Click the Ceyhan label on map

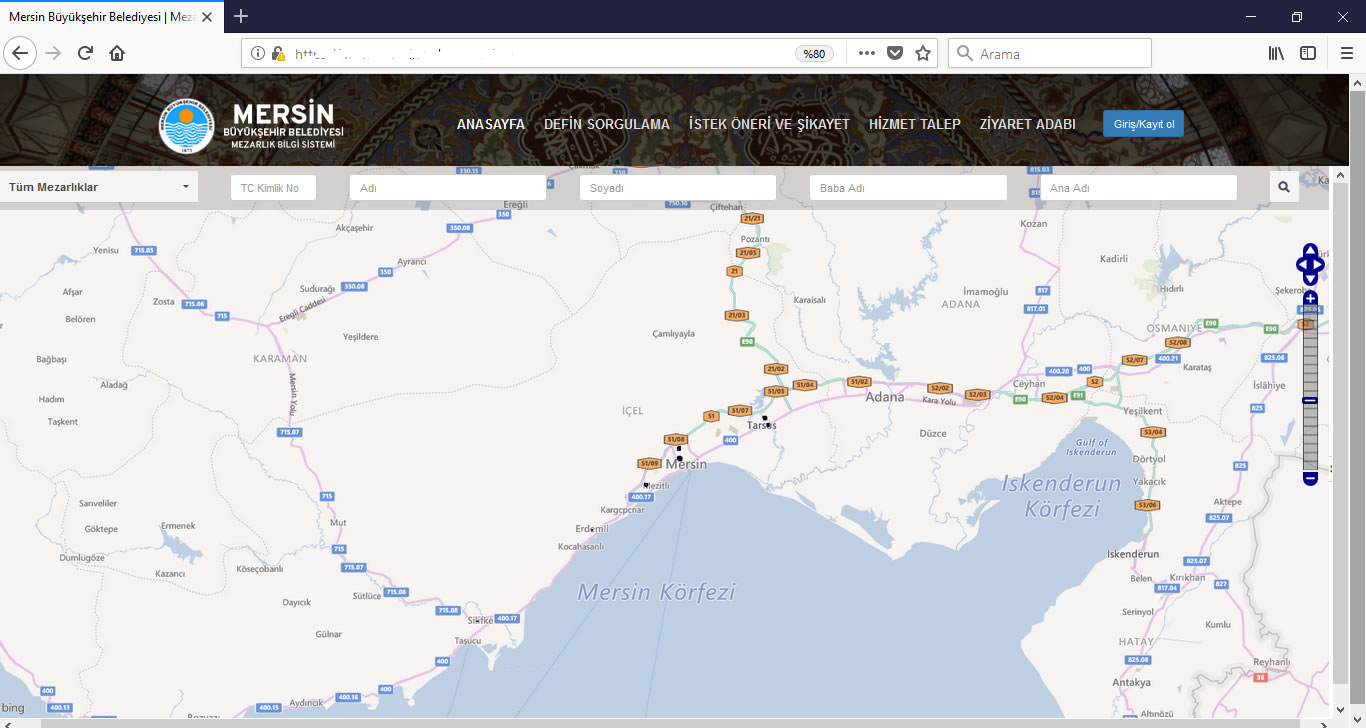coord(1029,384)
